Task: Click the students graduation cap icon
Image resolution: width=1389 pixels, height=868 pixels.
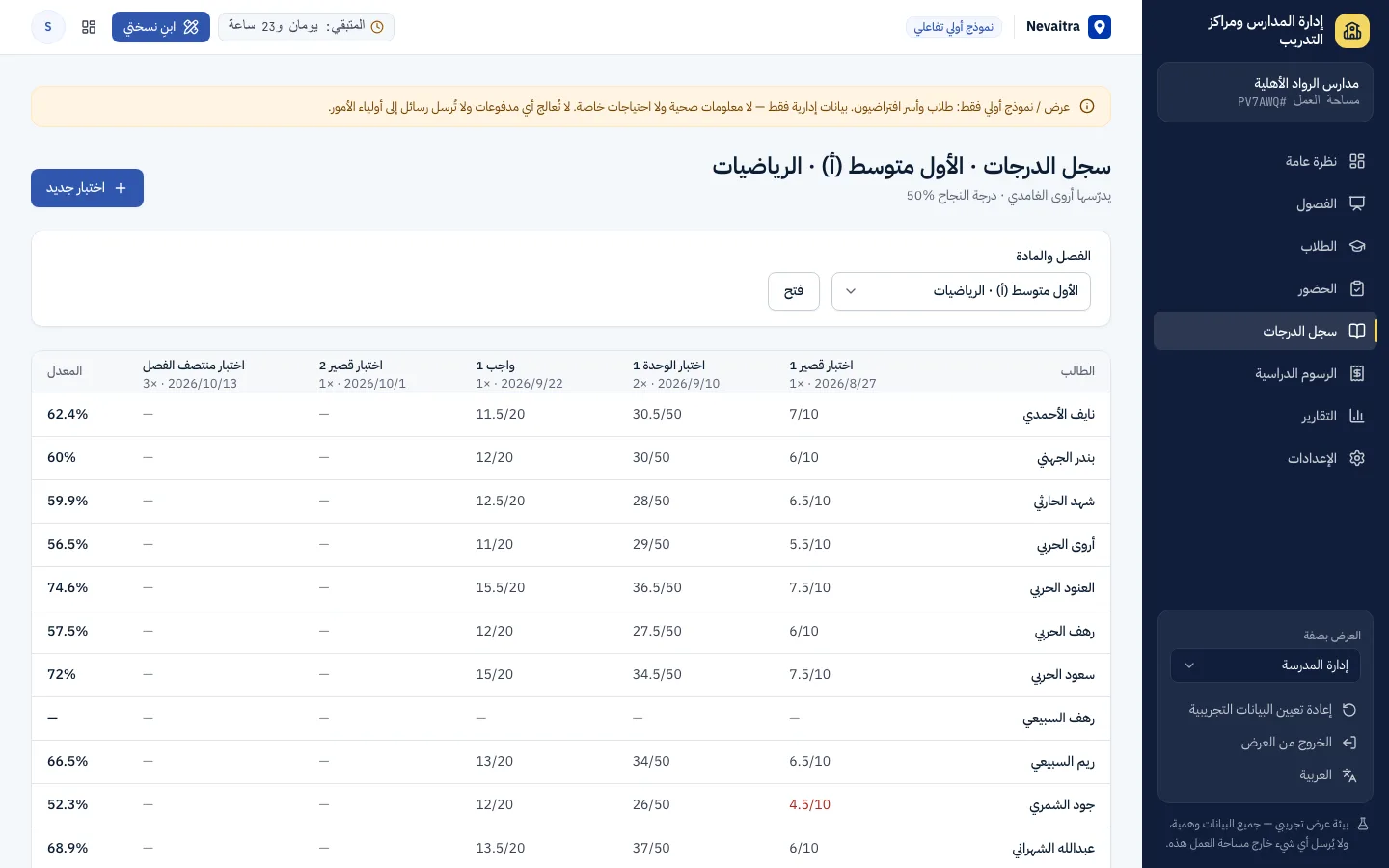Action: [1357, 246]
